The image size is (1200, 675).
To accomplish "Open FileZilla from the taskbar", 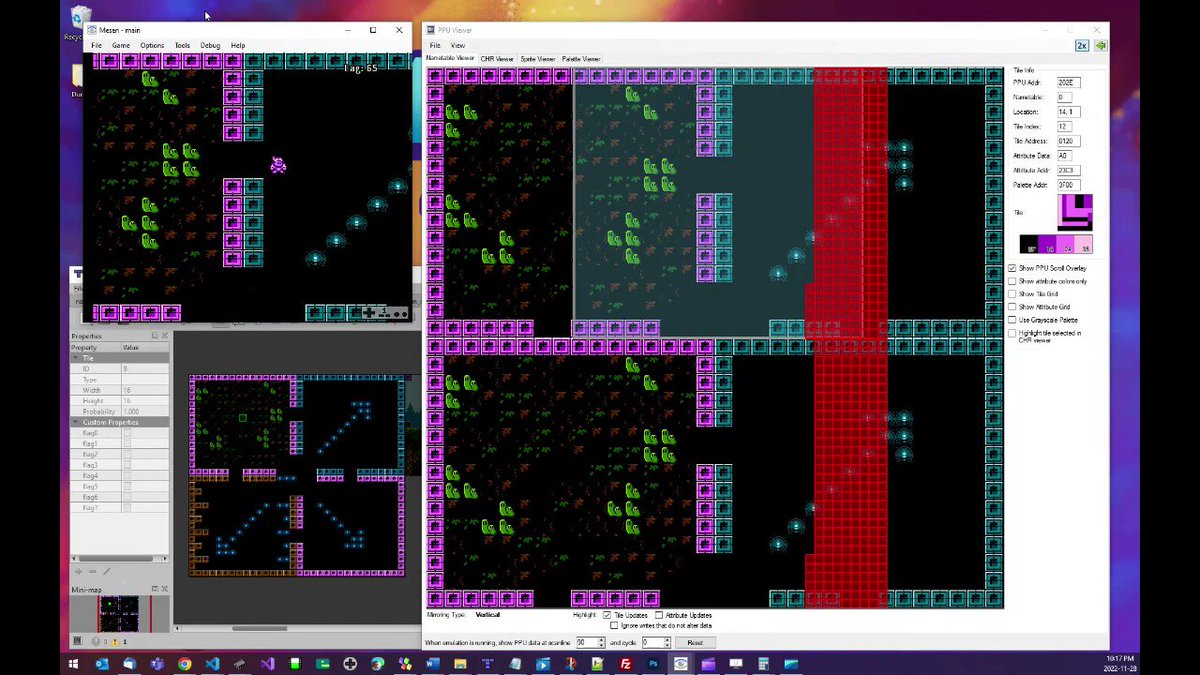I will [625, 663].
